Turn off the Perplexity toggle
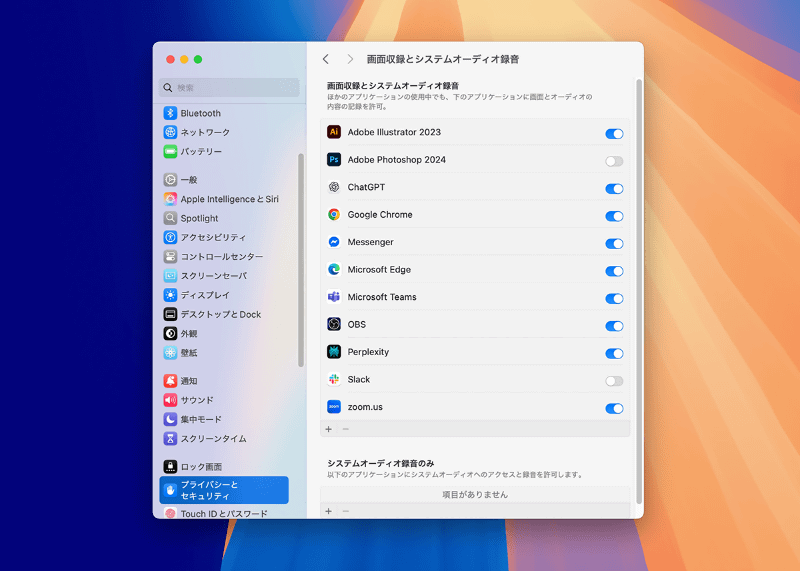 coord(614,354)
